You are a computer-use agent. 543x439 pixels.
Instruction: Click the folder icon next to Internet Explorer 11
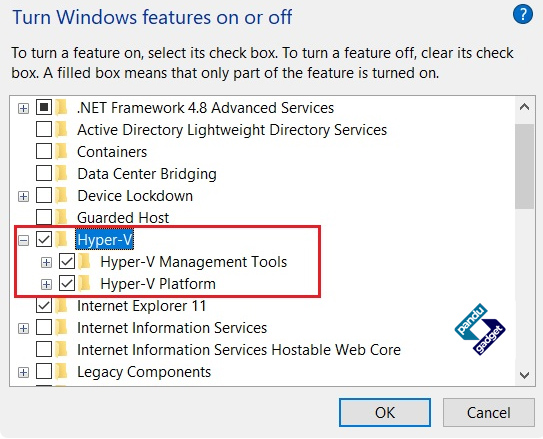click(x=62, y=306)
